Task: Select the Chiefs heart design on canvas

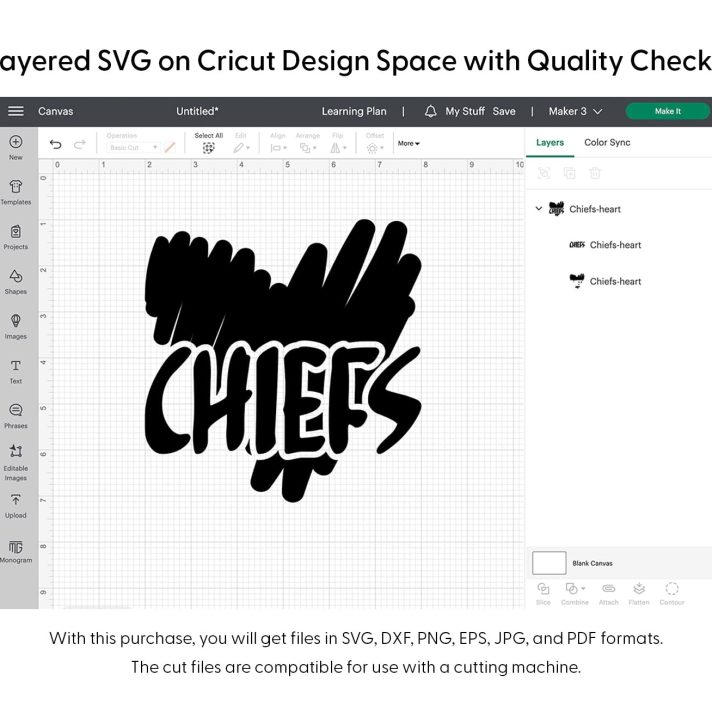Action: click(283, 360)
